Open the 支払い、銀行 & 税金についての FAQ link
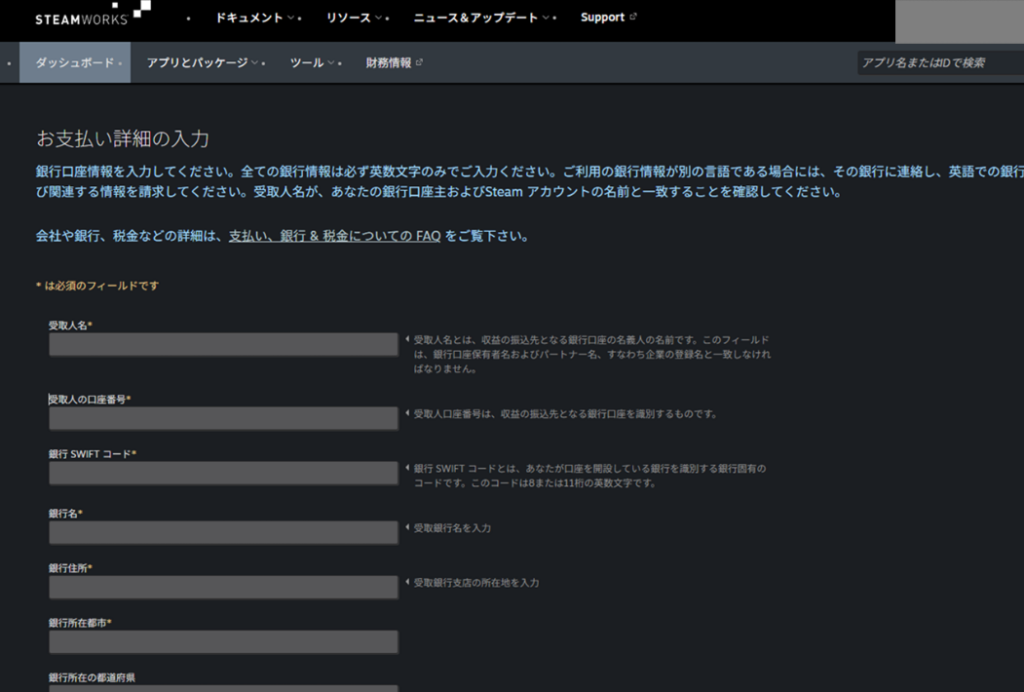The height and width of the screenshot is (692, 1024). point(335,236)
